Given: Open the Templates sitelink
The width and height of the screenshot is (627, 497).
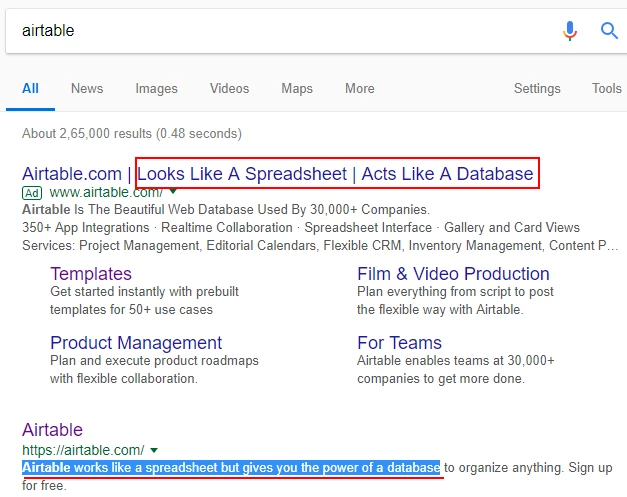Looking at the screenshot, I should pos(91,274).
